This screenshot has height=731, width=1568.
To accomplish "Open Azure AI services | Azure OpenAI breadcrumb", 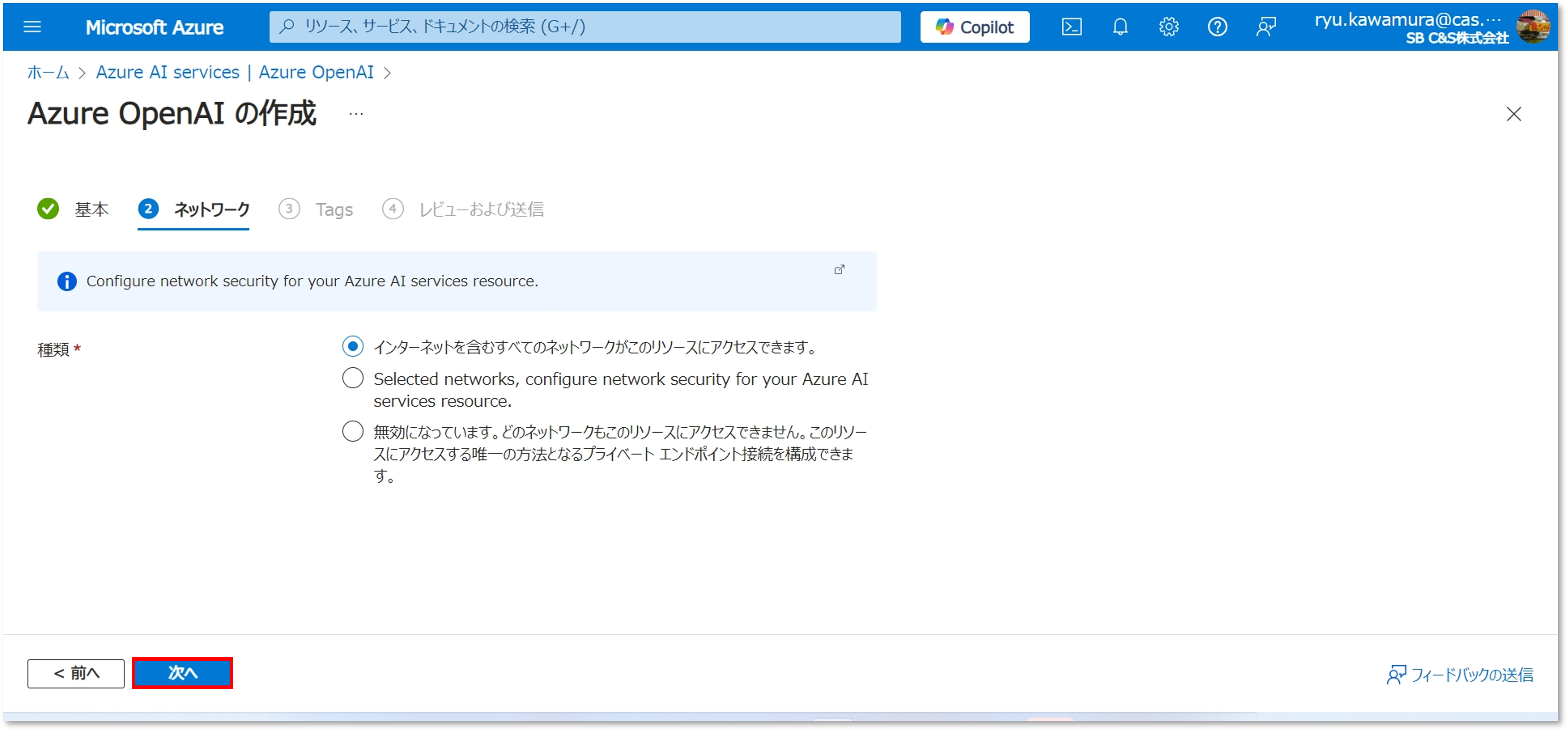I will [x=235, y=72].
